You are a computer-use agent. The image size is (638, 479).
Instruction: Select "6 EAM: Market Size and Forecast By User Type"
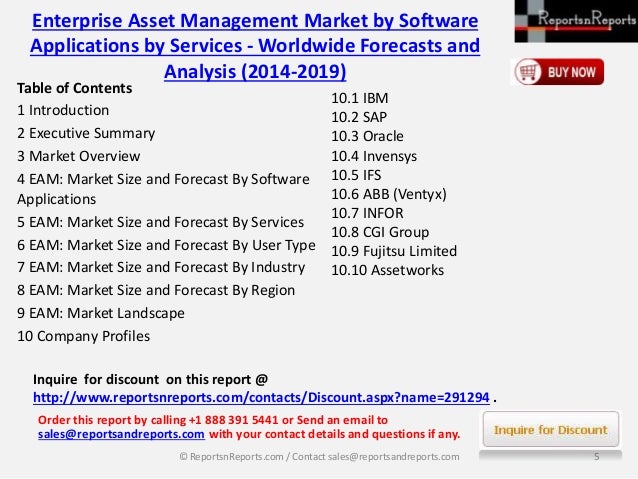click(x=166, y=245)
